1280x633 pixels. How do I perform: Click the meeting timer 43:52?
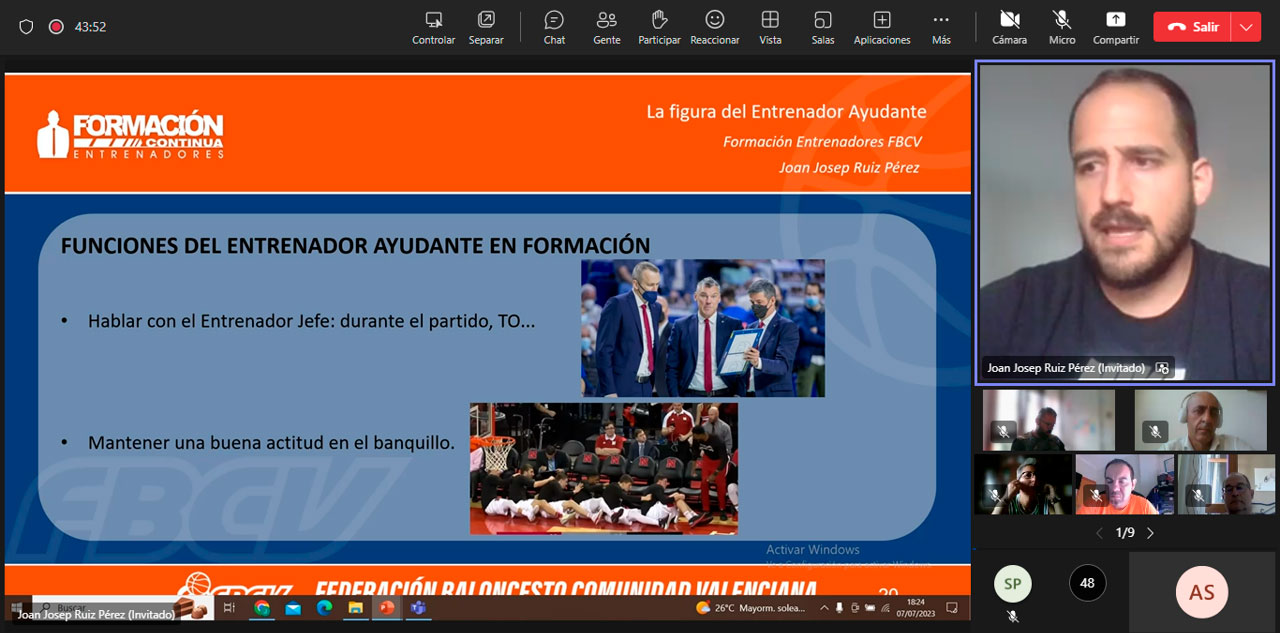[x=91, y=27]
